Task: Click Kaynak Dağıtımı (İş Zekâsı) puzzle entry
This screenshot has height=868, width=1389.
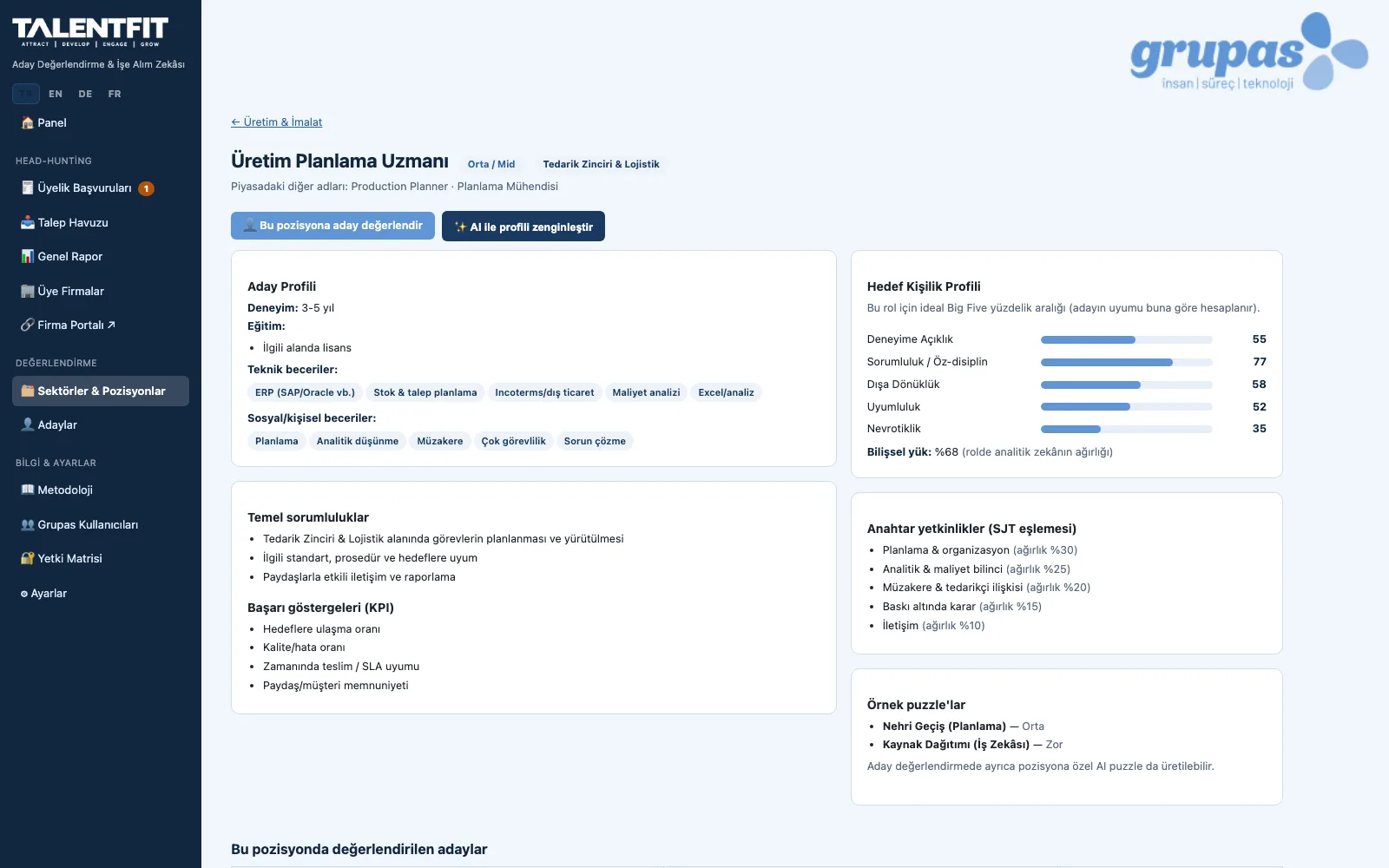Action: [x=972, y=745]
